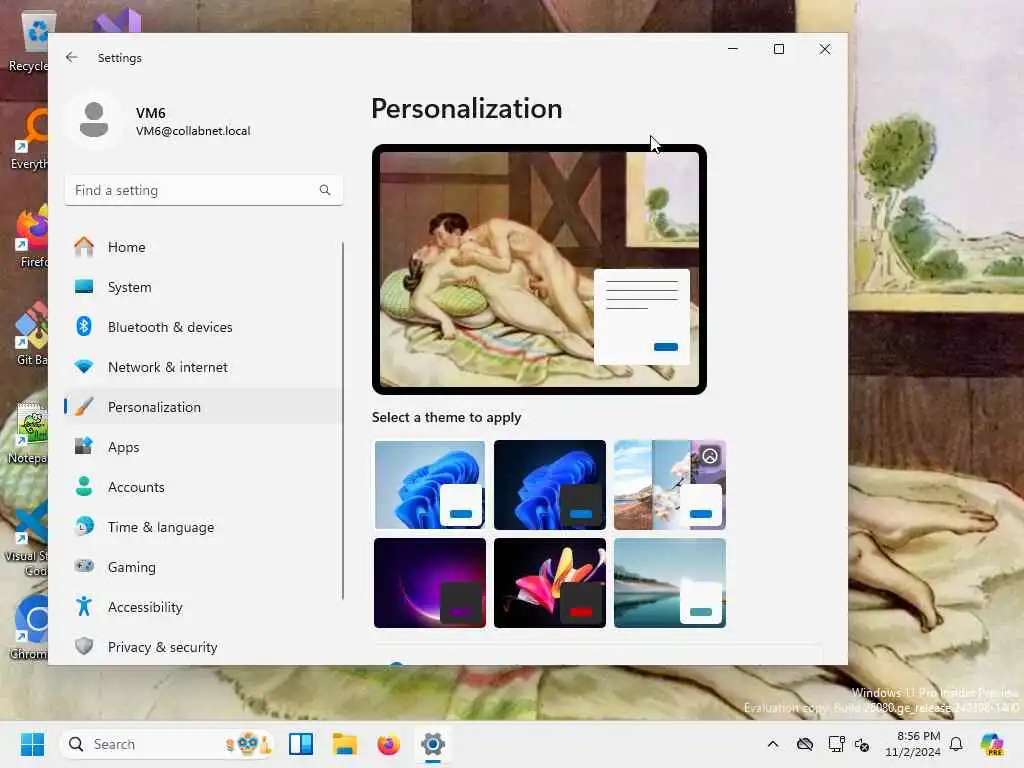Open the notifications bell
The width and height of the screenshot is (1024, 768).
tap(956, 744)
